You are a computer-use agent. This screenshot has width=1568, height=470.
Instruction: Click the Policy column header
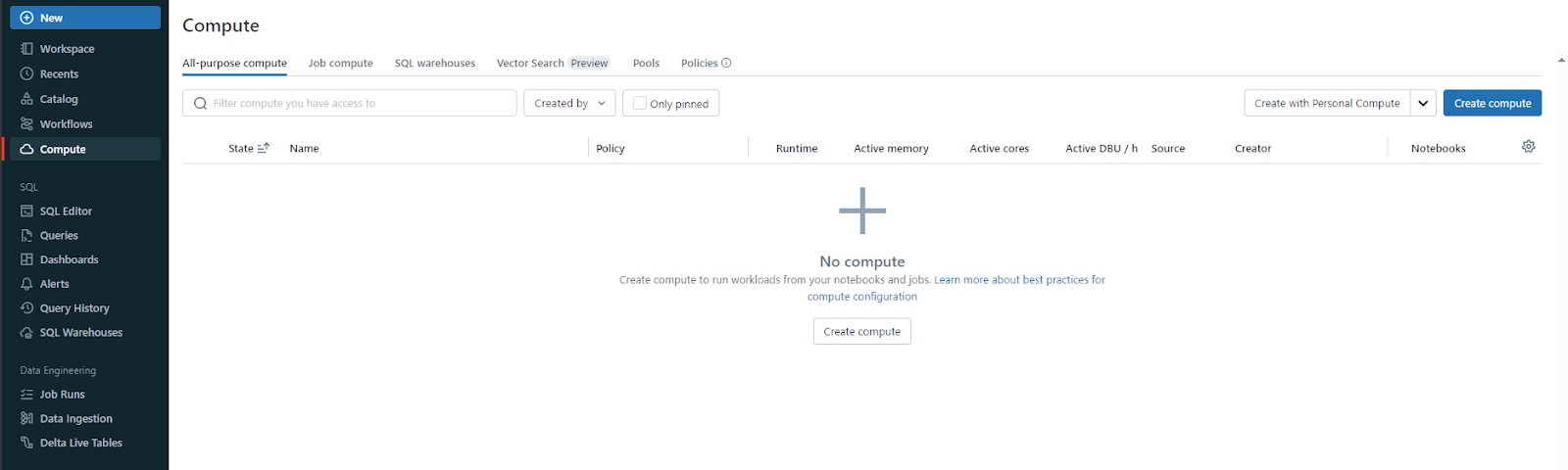[x=610, y=148]
